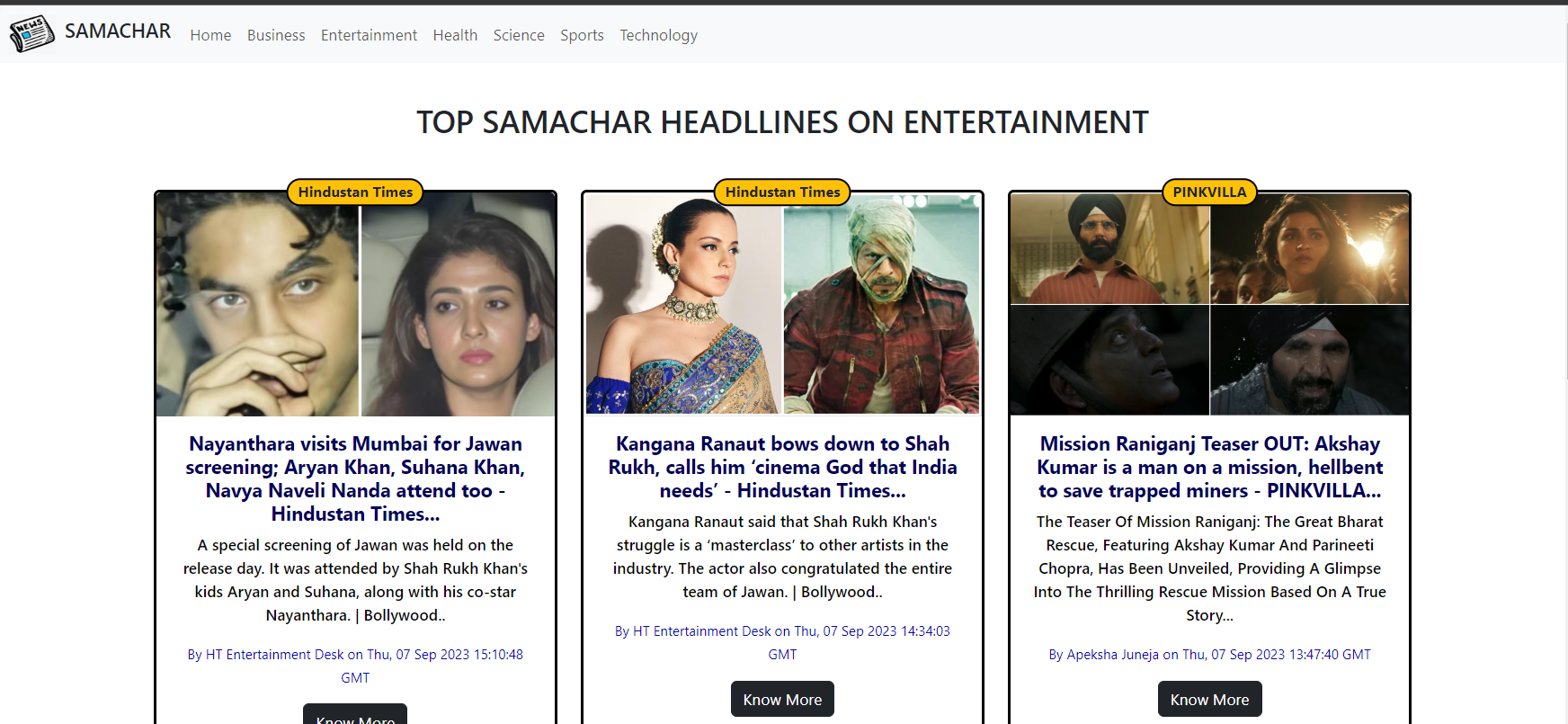Open the Mission Raniganj teaser collage image
Viewport: 1568px width, 724px height.
click(x=1209, y=304)
